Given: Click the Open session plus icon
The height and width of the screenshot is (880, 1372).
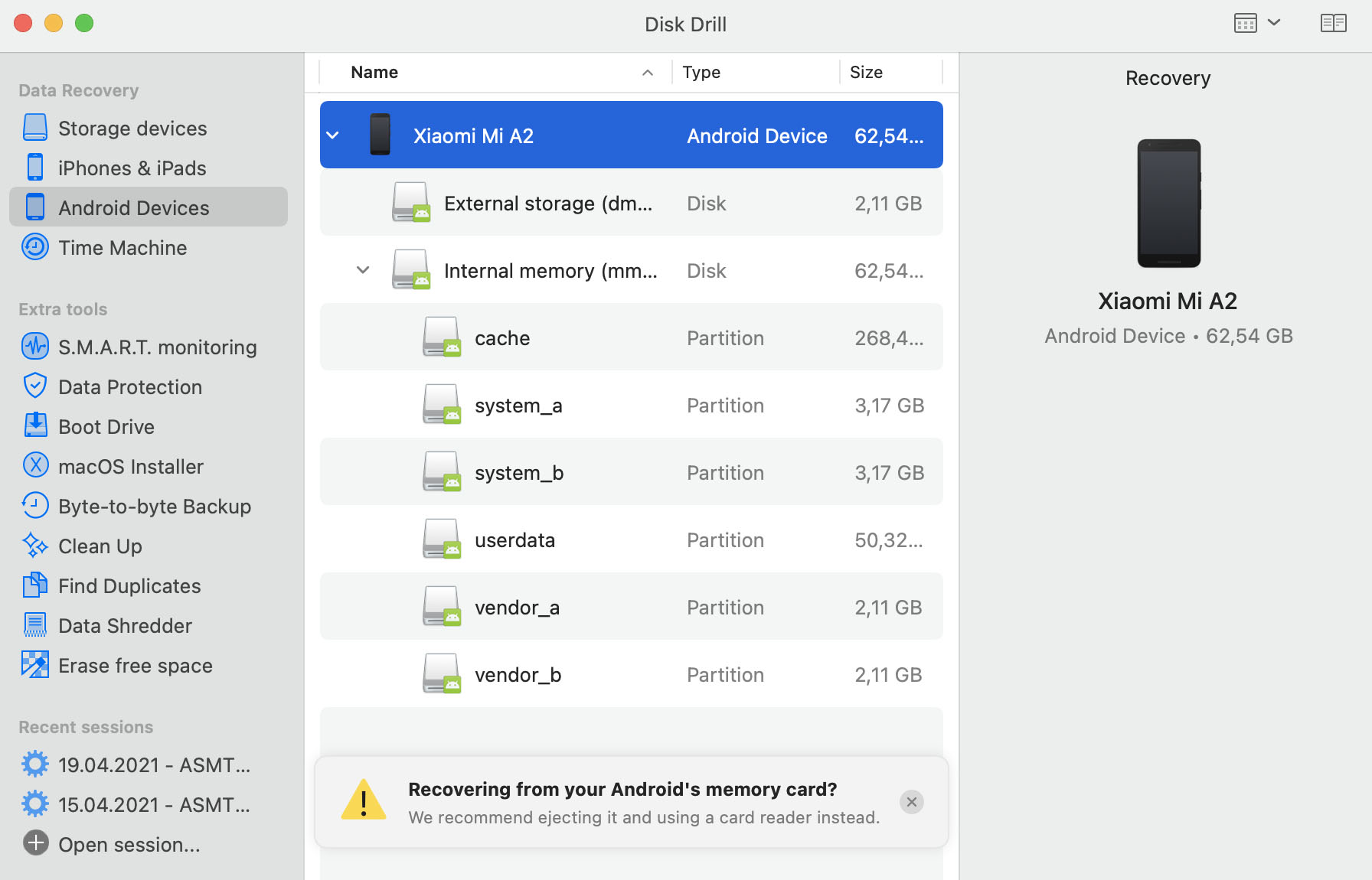Looking at the screenshot, I should (35, 844).
